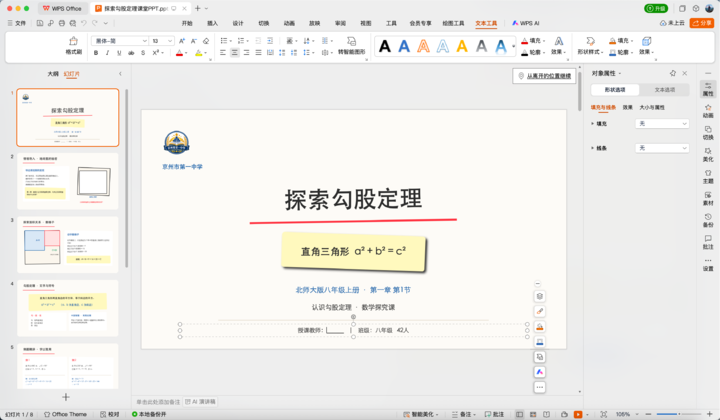
Task: Click the clear formatting eraser icon
Action: tap(206, 41)
